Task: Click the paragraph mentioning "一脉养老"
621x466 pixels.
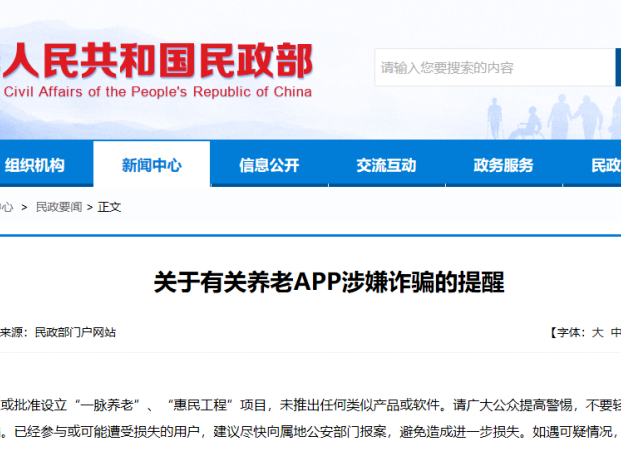Action: tap(310, 405)
